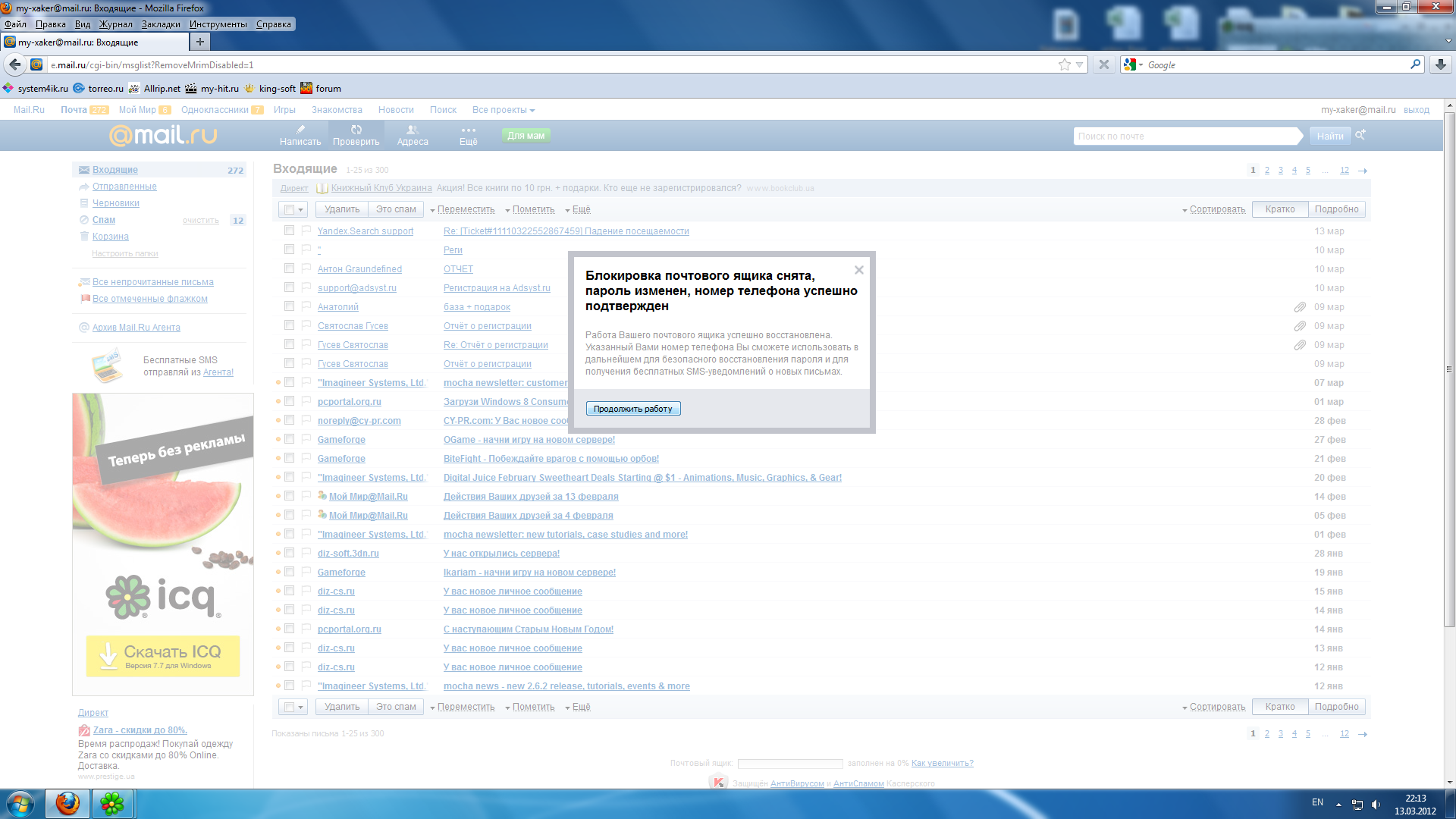Open a new tab with plus button

[x=200, y=42]
